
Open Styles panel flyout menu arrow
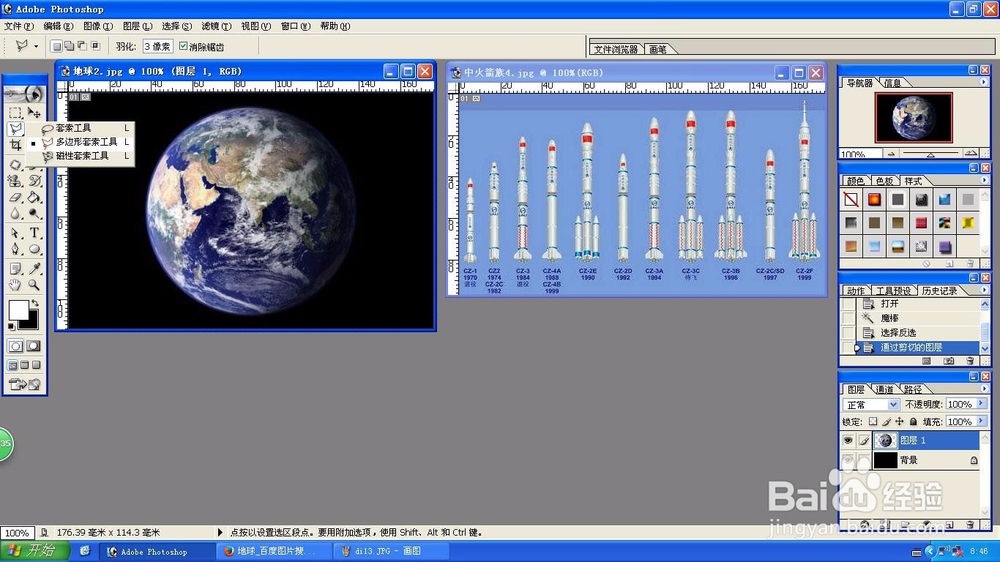click(983, 181)
